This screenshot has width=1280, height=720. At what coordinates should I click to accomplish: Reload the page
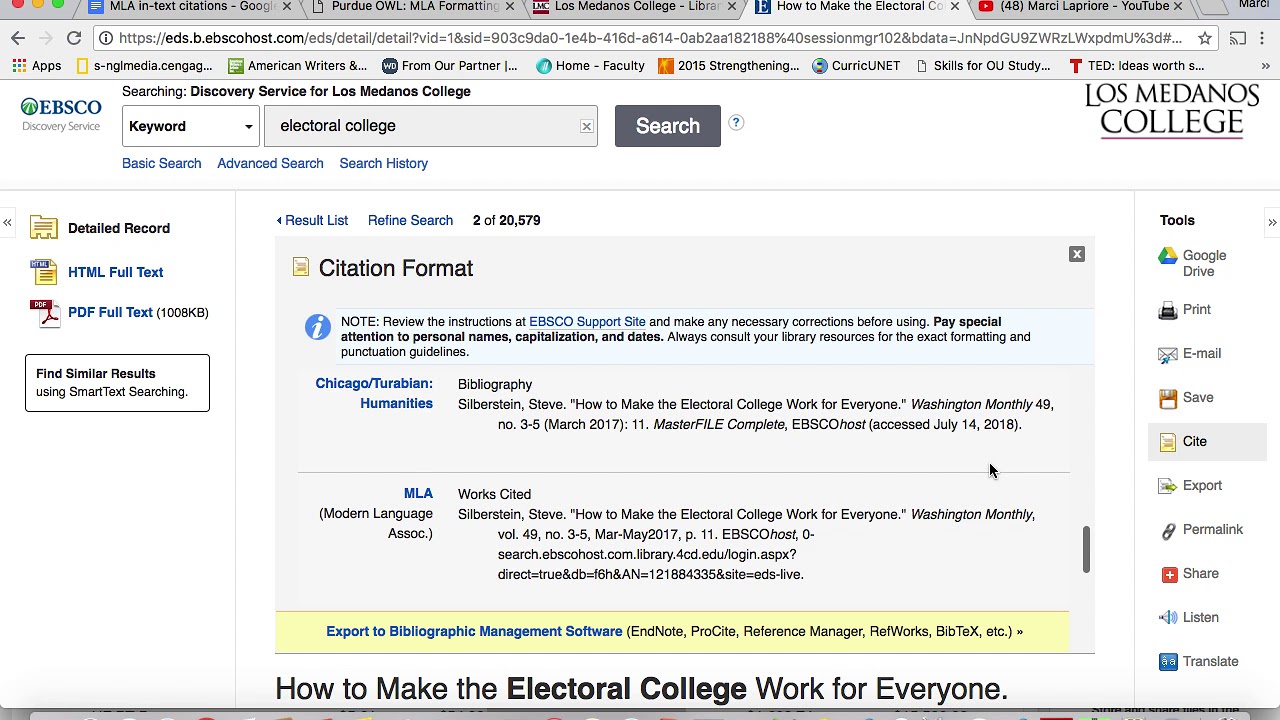point(74,38)
